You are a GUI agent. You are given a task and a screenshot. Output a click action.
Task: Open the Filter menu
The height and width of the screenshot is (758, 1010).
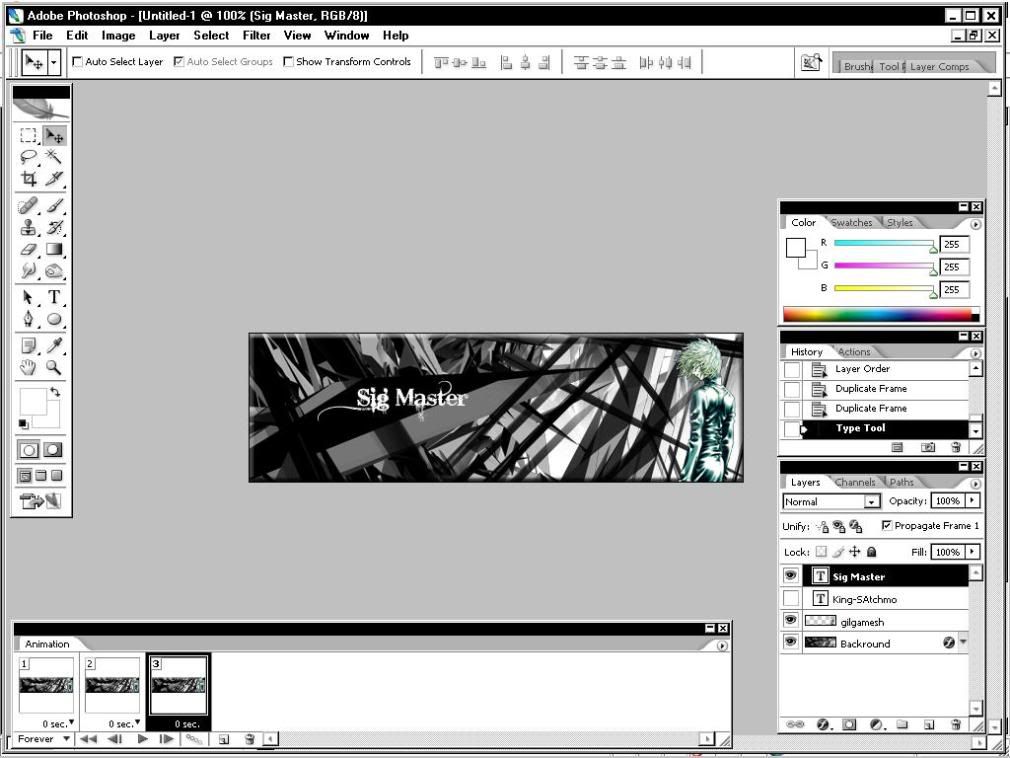256,35
